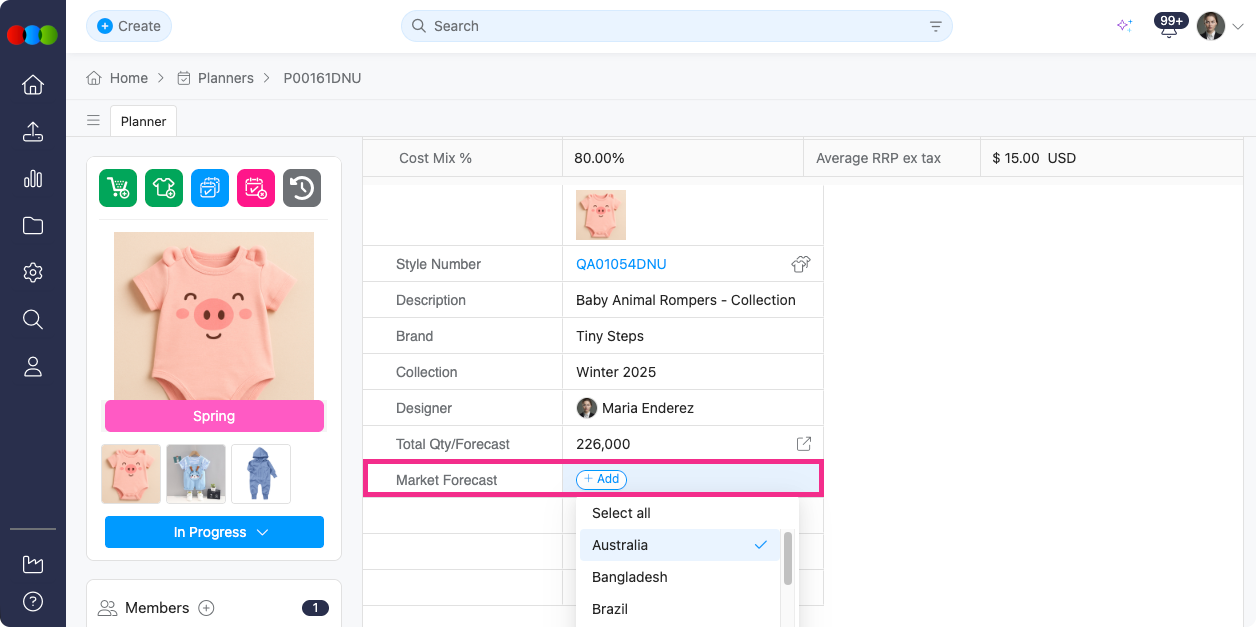Click the green shopping cart add icon

click(118, 188)
